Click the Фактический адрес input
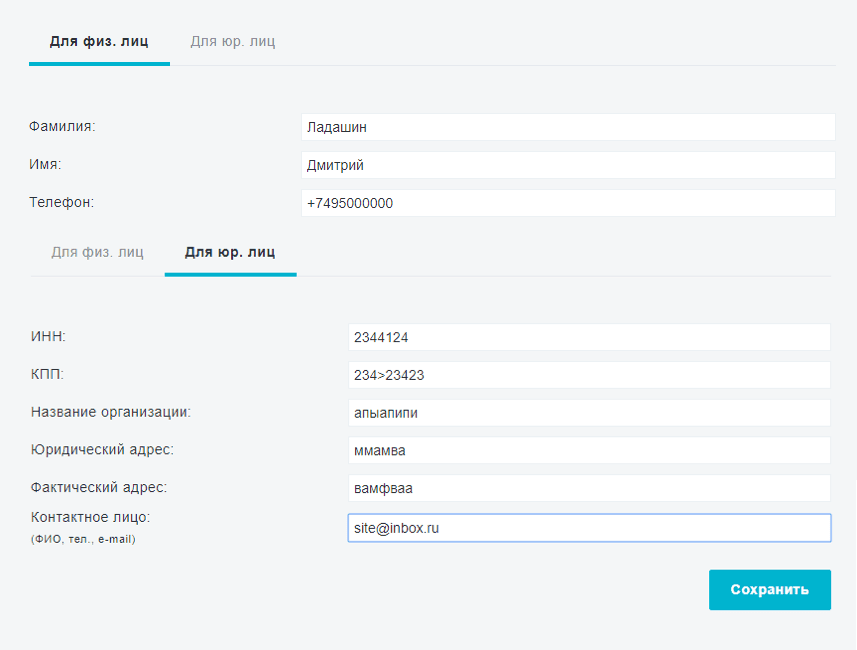857x650 pixels. click(589, 488)
